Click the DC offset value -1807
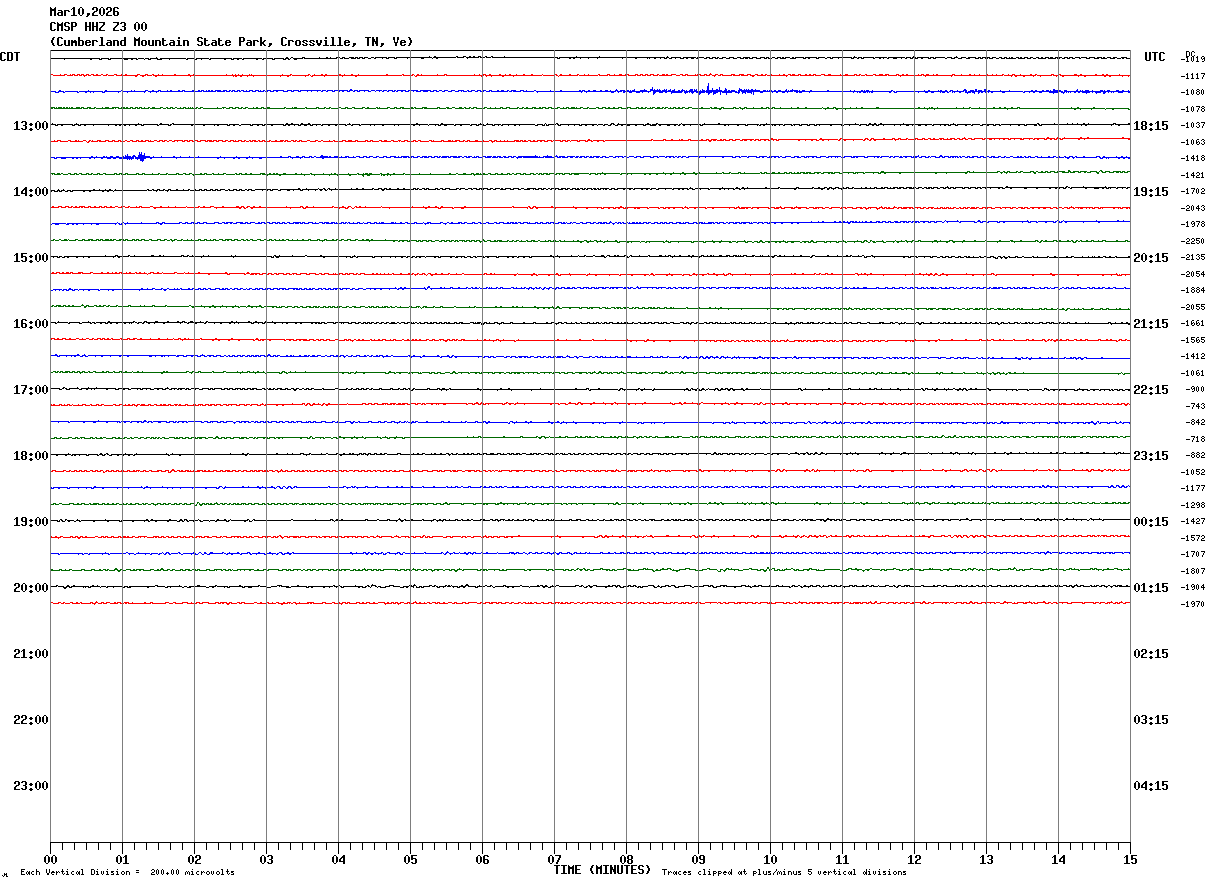 [x=1194, y=571]
